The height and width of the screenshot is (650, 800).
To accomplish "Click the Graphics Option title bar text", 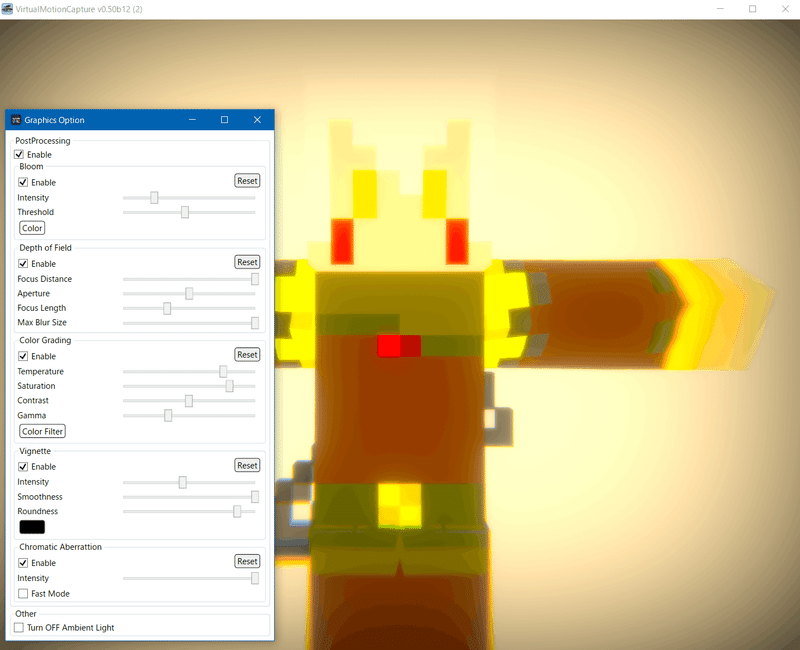I will pyautogui.click(x=55, y=120).
